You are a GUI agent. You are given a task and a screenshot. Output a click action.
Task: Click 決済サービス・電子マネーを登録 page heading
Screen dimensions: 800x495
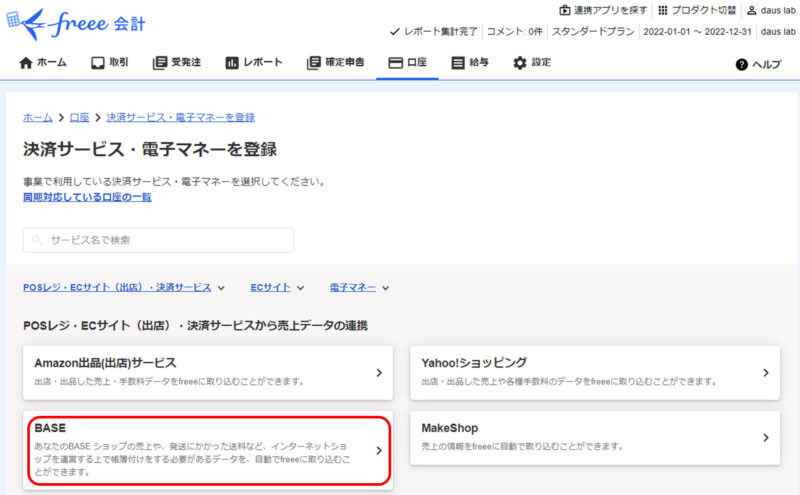point(150,150)
